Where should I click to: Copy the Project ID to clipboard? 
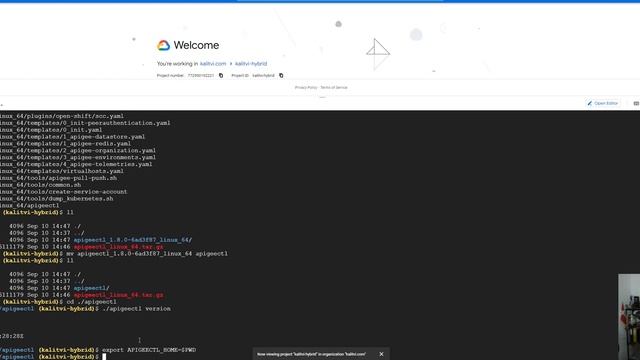[281, 76]
